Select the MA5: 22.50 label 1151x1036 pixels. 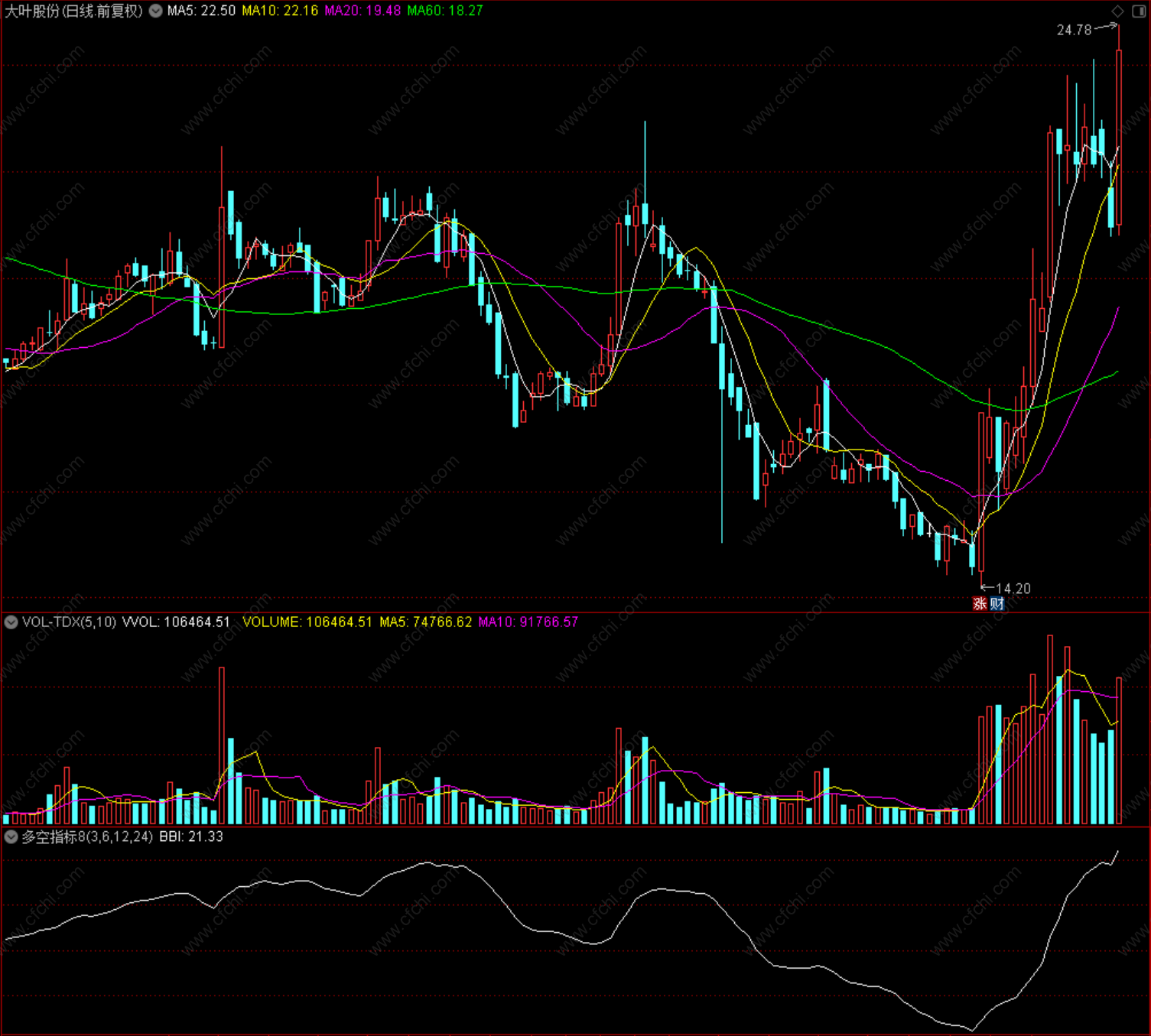(x=202, y=11)
